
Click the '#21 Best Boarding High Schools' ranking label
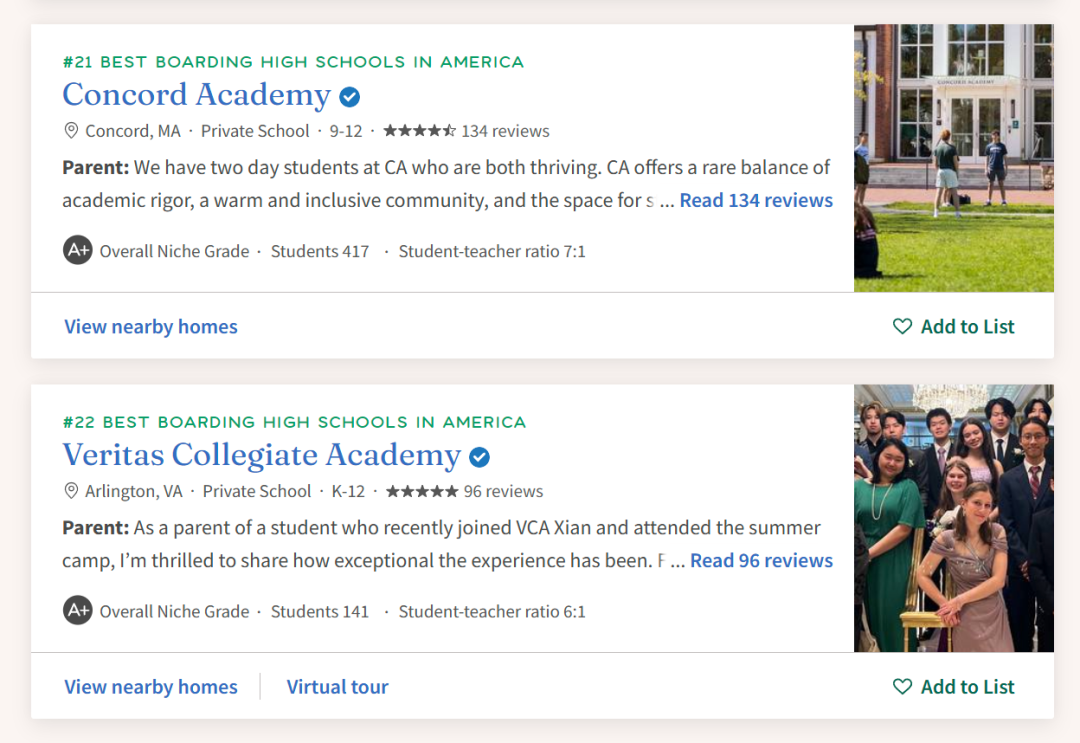coord(293,62)
